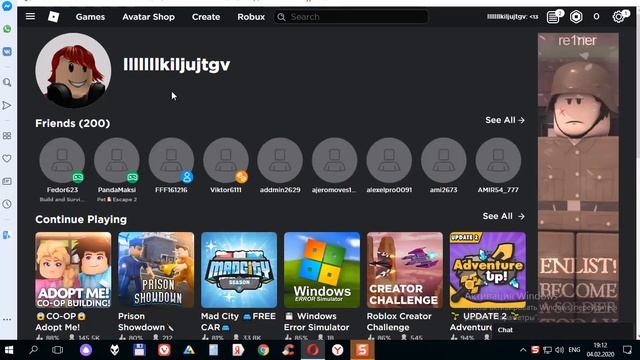This screenshot has height=360, width=640.
Task: Click the Roblox logo home icon
Action: [53, 17]
